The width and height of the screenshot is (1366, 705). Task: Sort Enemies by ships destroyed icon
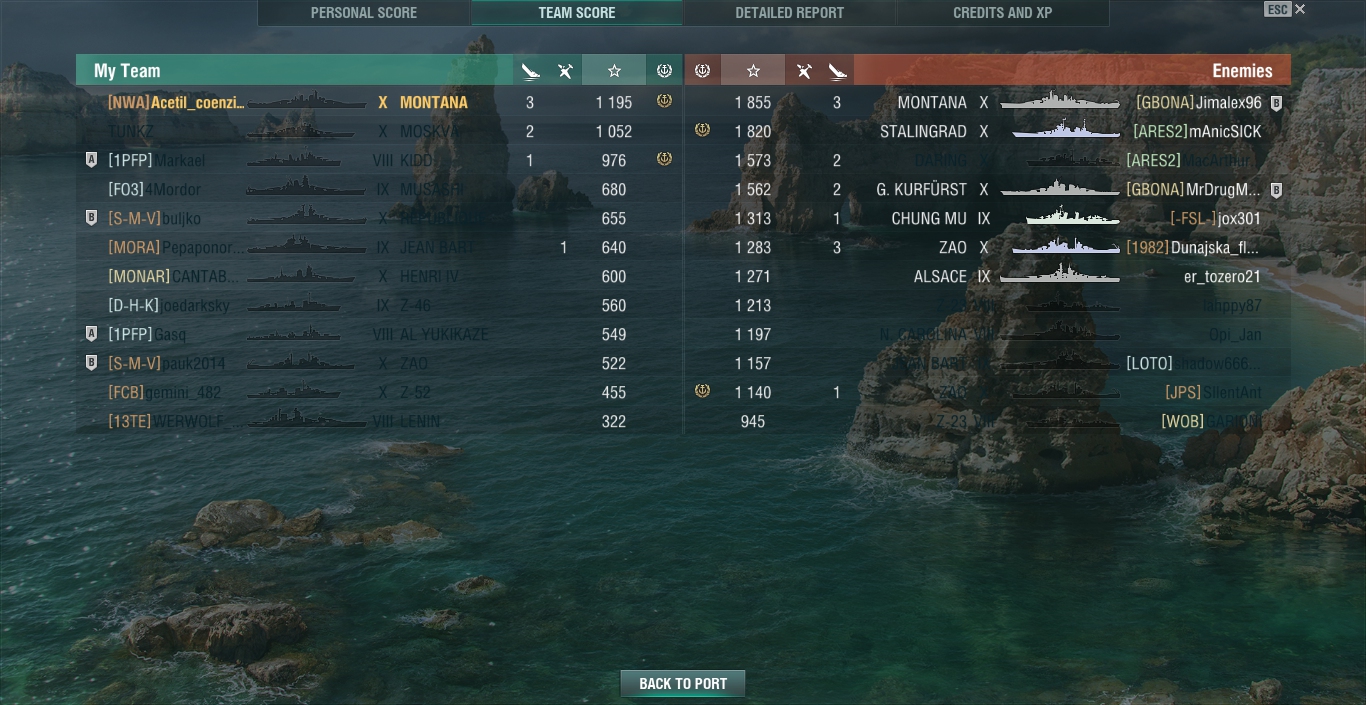click(837, 71)
